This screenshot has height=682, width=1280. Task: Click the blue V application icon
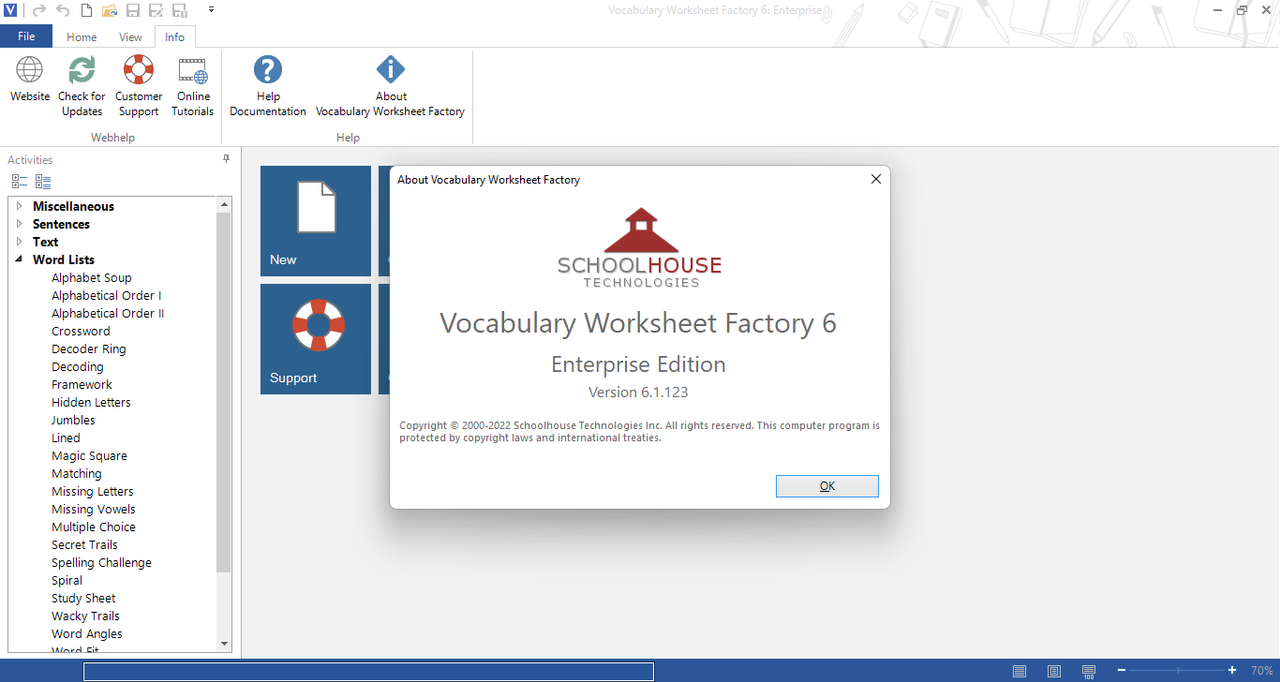tap(10, 10)
